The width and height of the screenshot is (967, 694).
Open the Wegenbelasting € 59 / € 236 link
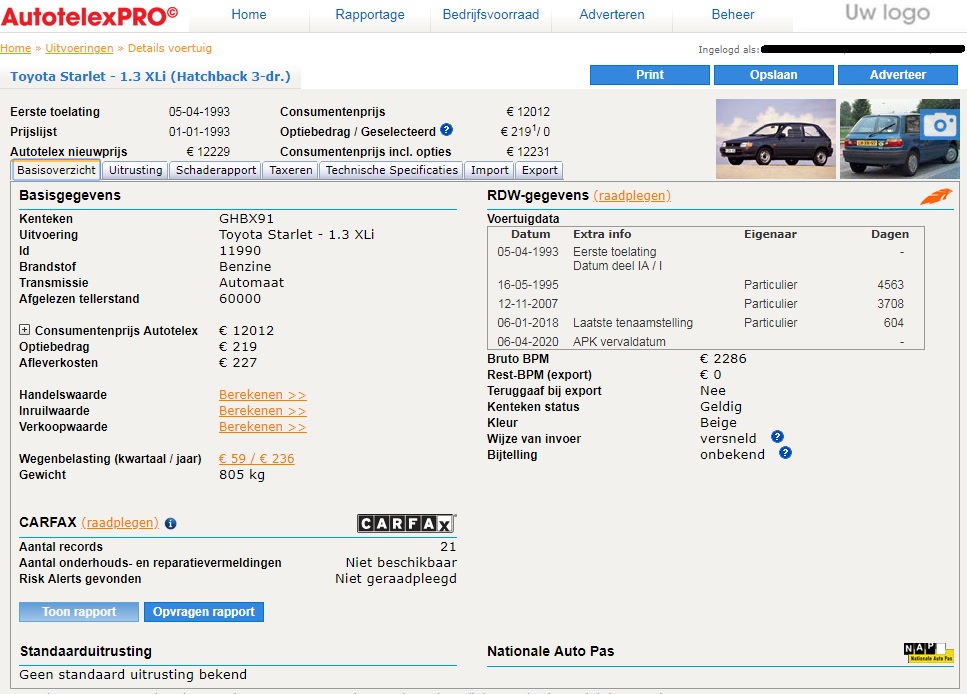pyautogui.click(x=257, y=459)
